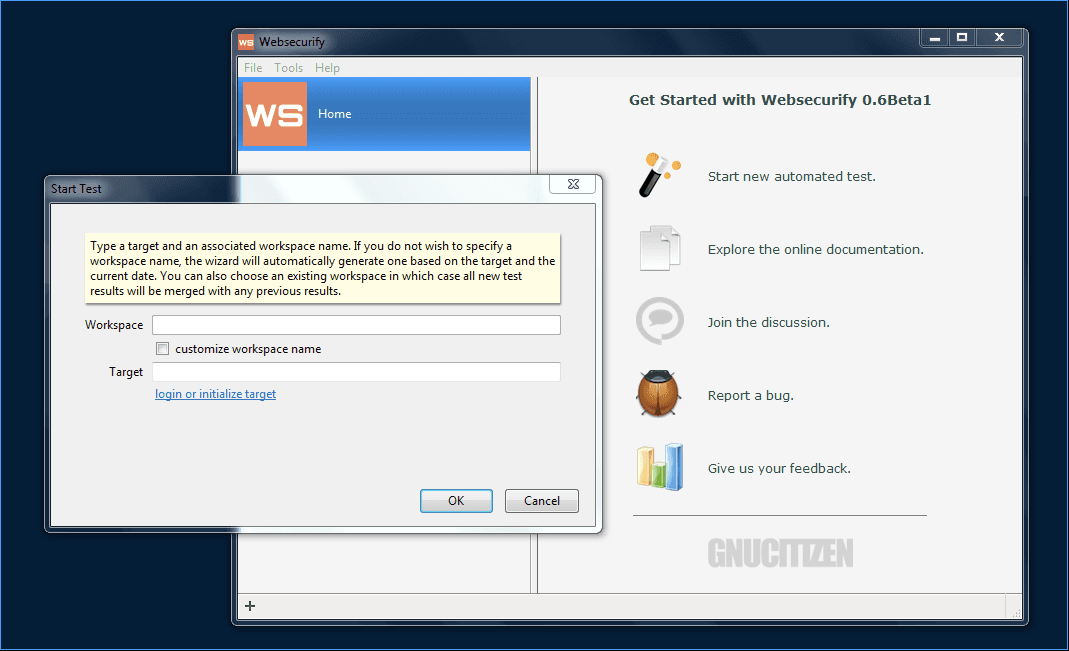The height and width of the screenshot is (651, 1069).
Task: Click the beetle bug report icon
Action: [659, 394]
